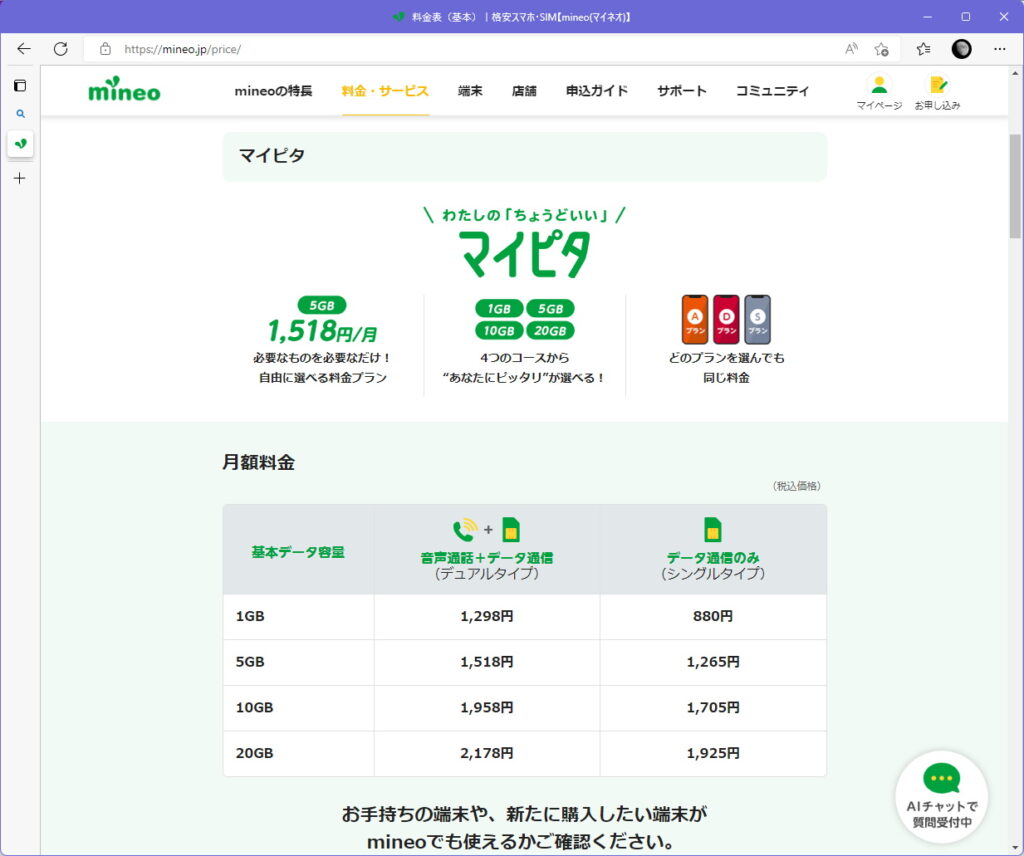Click the single-type SIM card icon
The width and height of the screenshot is (1024, 856).
pos(712,530)
